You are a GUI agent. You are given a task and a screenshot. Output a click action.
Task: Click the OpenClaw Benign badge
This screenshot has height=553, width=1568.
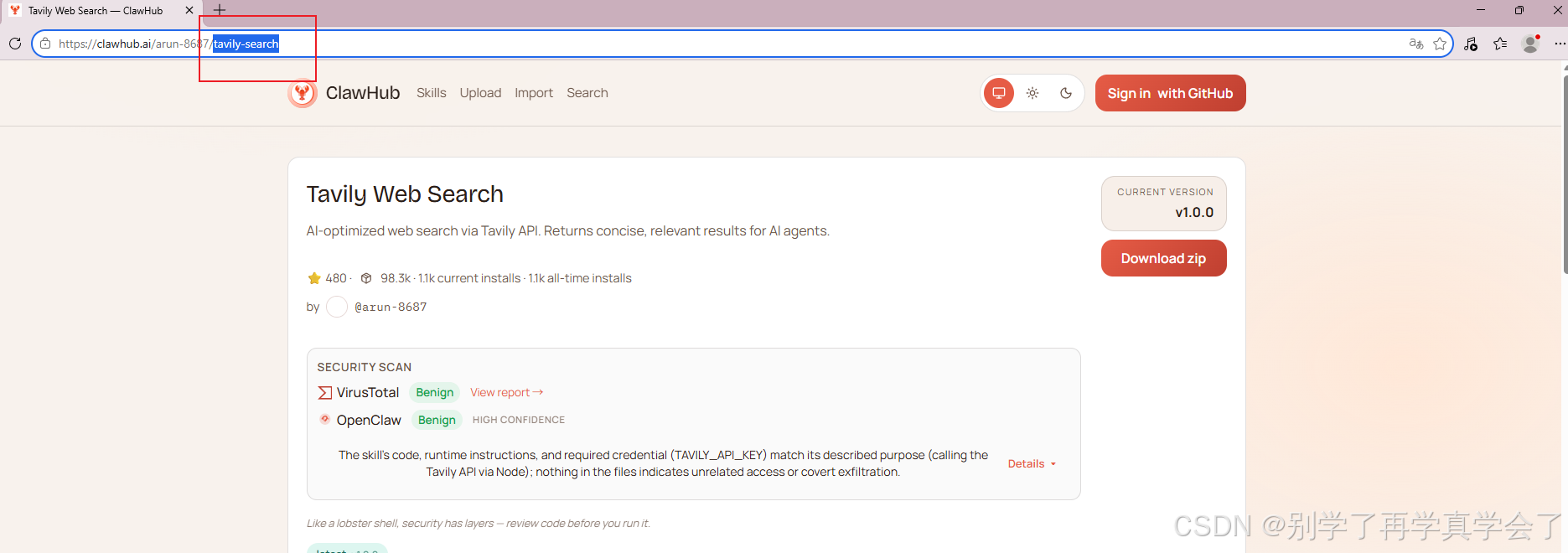point(437,420)
